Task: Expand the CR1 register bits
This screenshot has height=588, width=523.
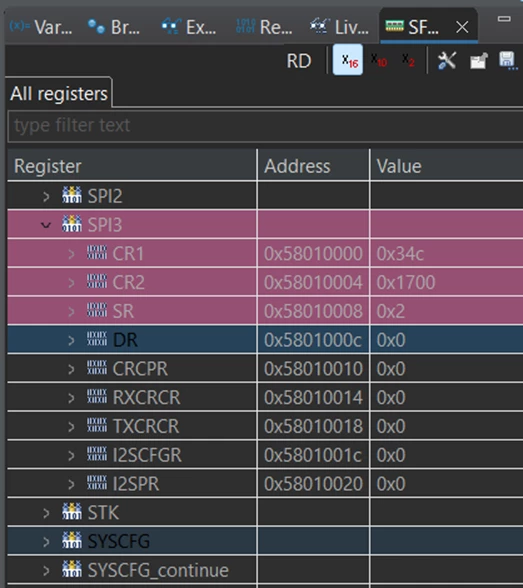Action: (x=71, y=254)
